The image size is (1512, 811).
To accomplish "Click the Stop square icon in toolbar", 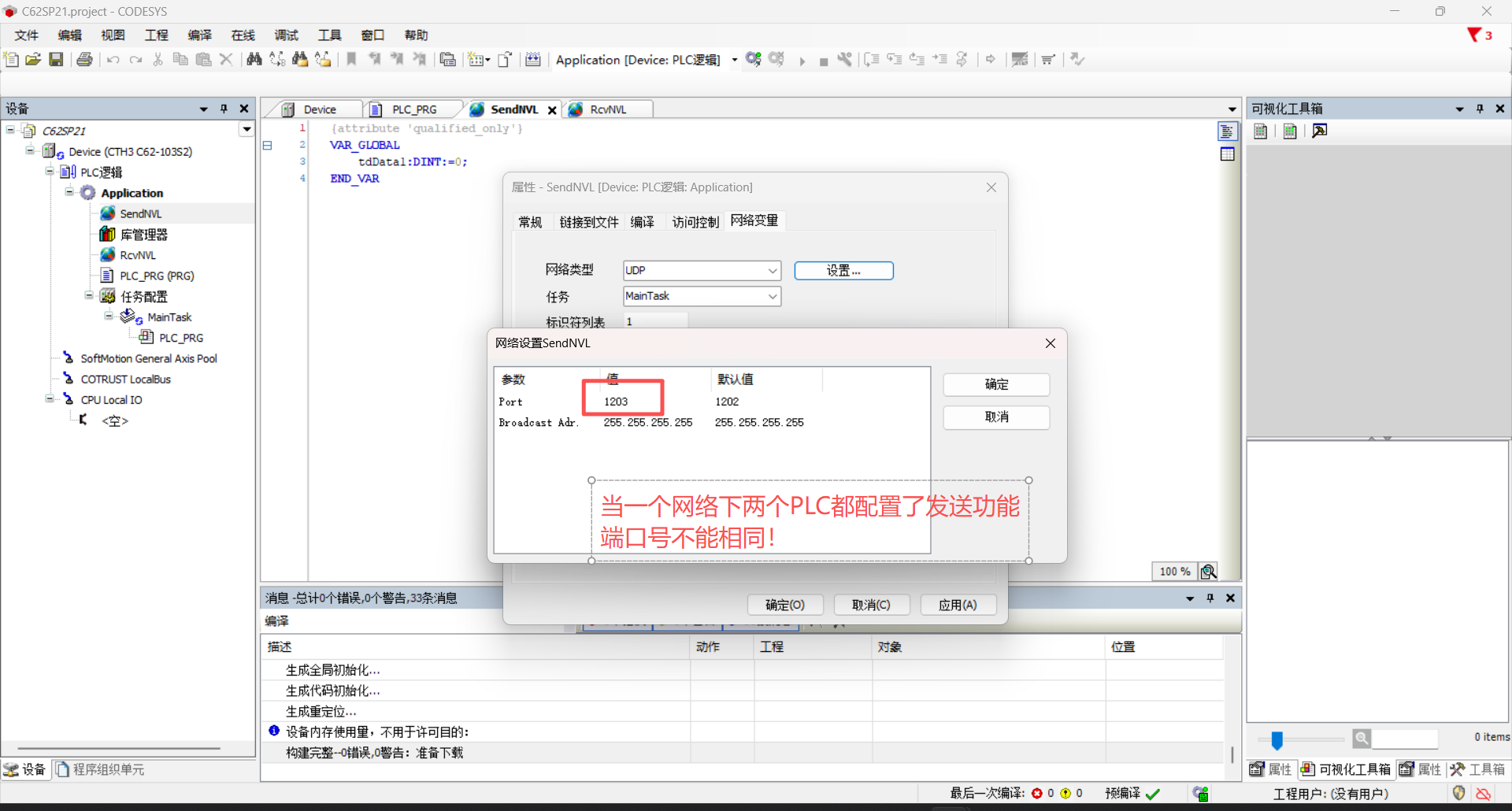I will tap(824, 61).
